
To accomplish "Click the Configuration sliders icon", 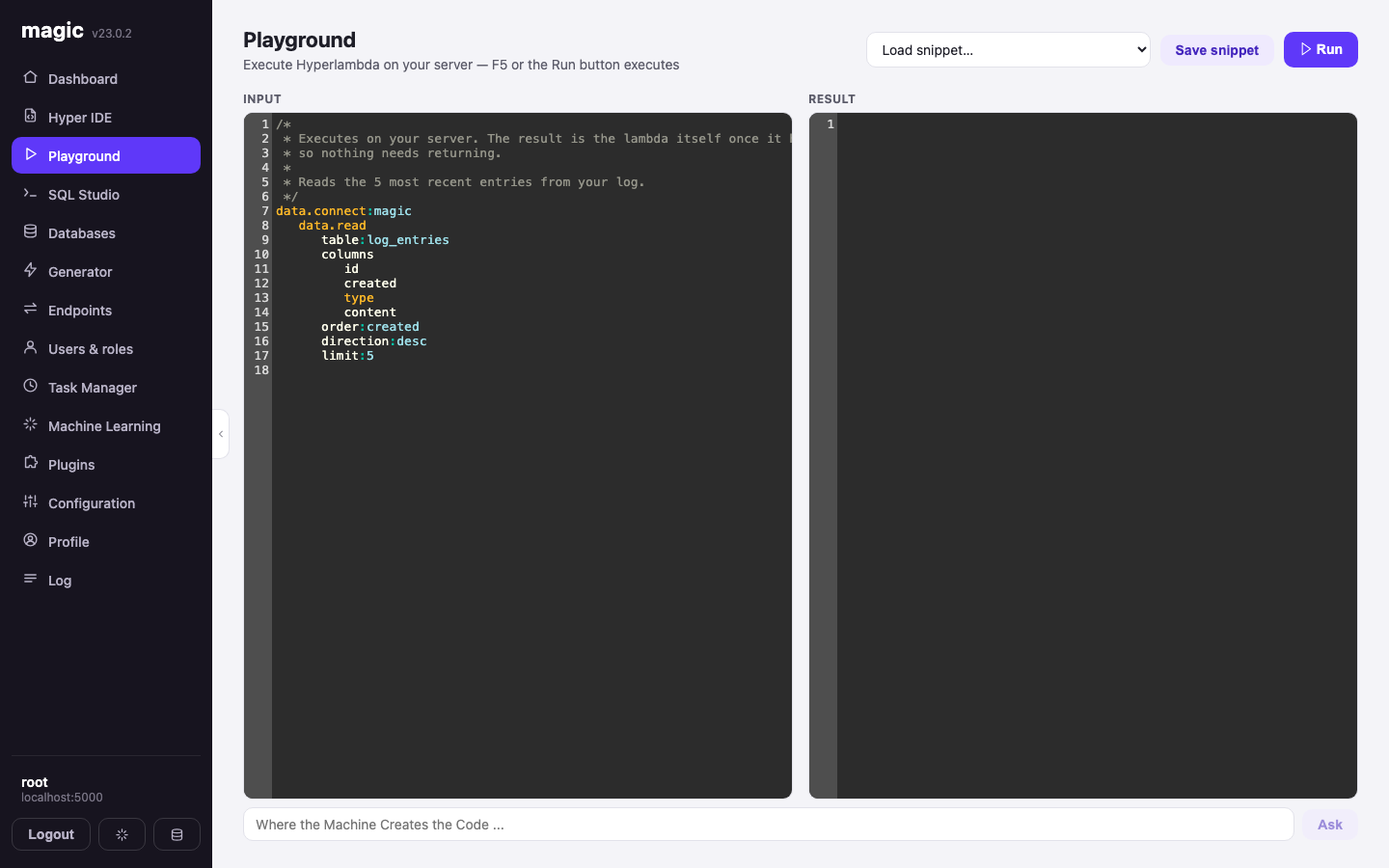I will coord(30,502).
